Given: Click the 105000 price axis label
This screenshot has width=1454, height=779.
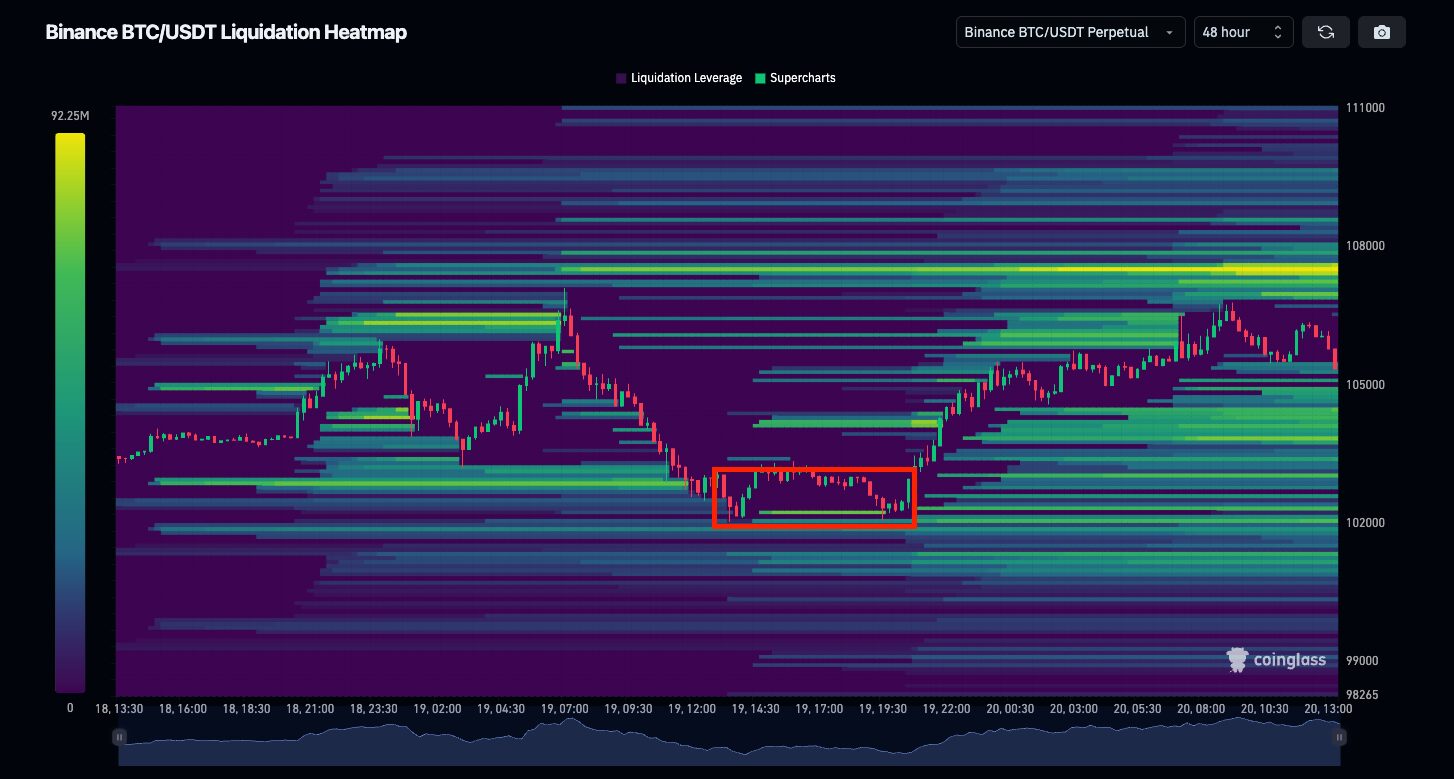Looking at the screenshot, I should point(1365,385).
